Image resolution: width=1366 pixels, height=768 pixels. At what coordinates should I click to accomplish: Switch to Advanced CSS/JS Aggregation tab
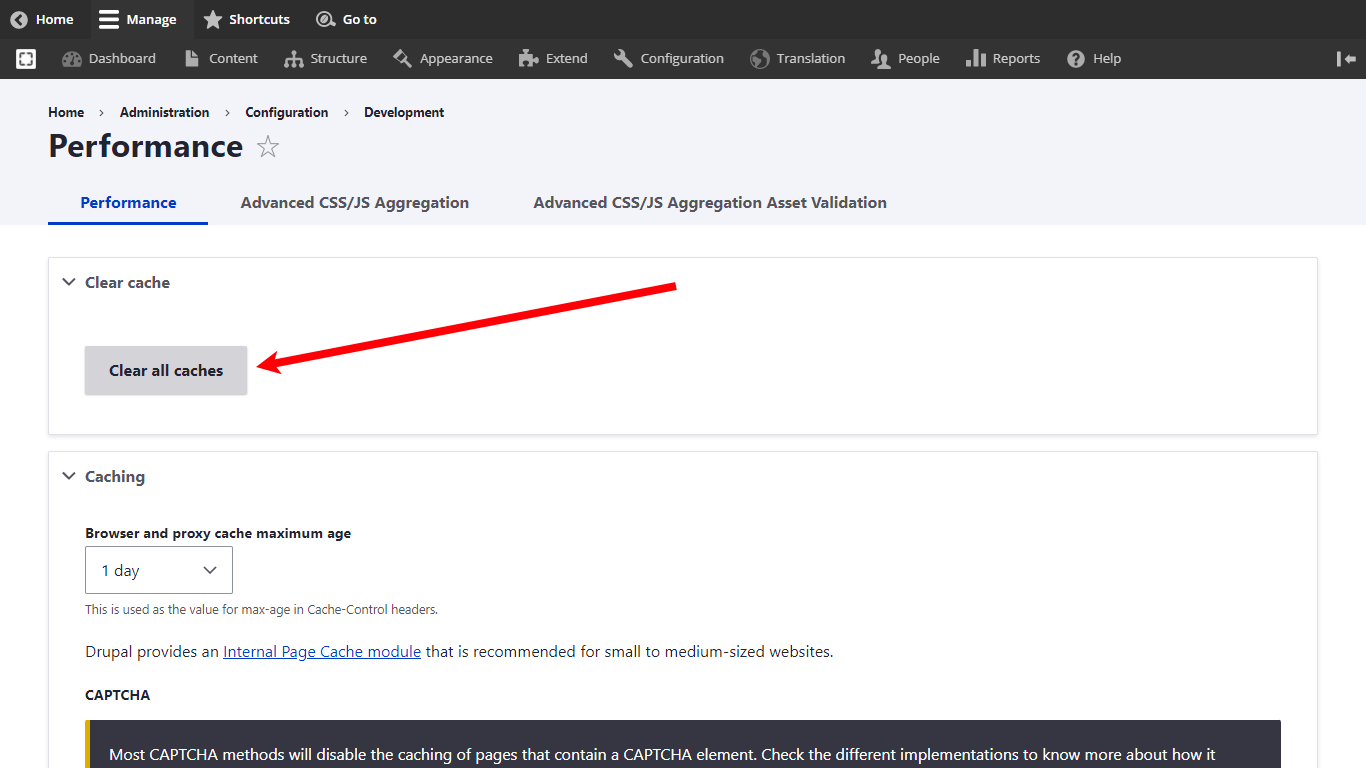click(355, 202)
